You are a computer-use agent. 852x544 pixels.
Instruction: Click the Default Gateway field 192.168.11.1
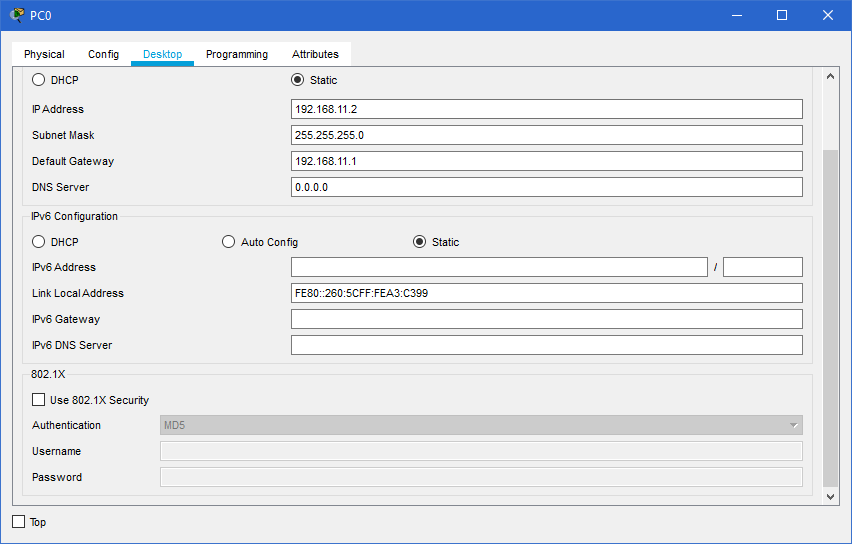[x=547, y=161]
